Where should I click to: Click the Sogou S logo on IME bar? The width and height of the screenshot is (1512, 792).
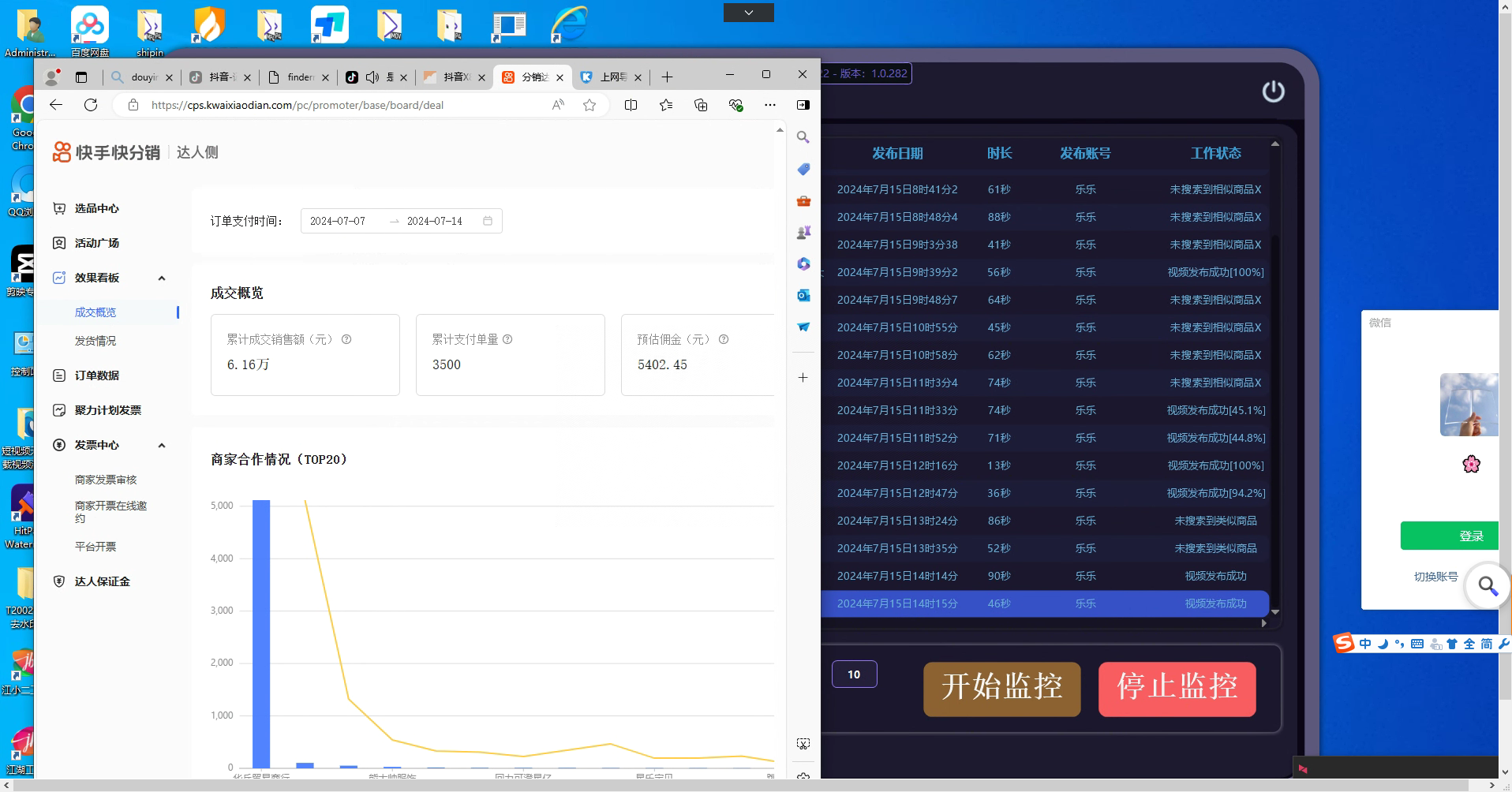1344,643
